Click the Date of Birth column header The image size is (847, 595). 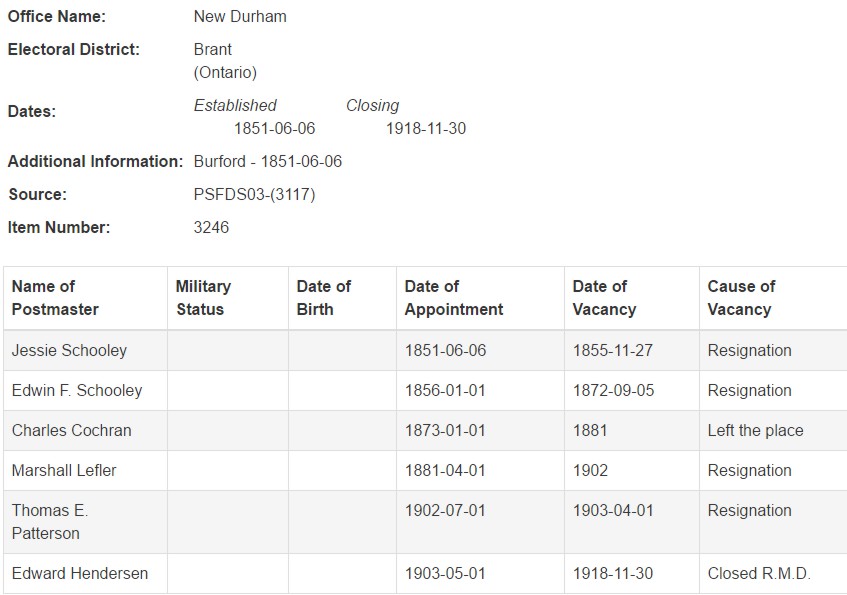342,298
